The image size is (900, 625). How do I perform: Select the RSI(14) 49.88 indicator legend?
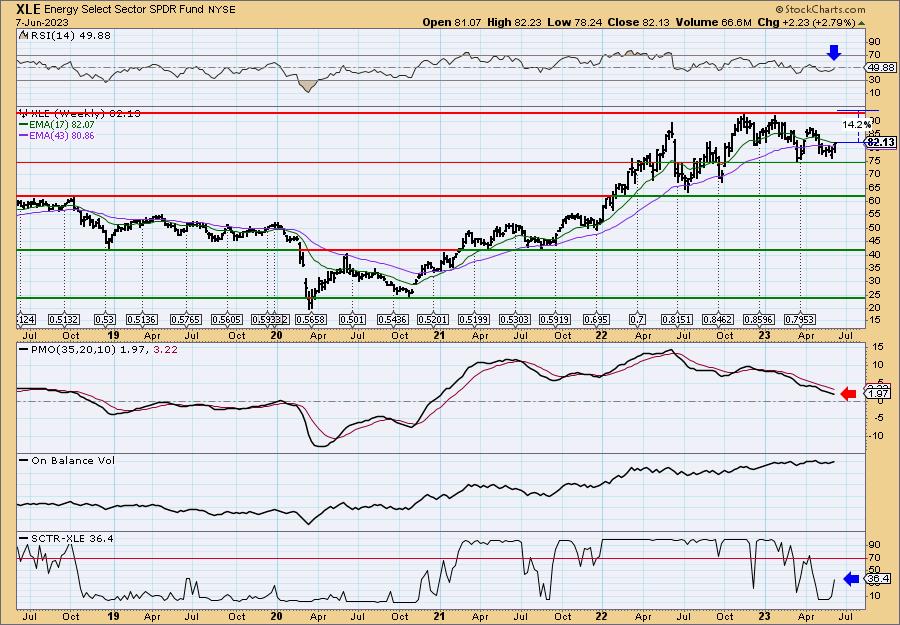[x=65, y=36]
